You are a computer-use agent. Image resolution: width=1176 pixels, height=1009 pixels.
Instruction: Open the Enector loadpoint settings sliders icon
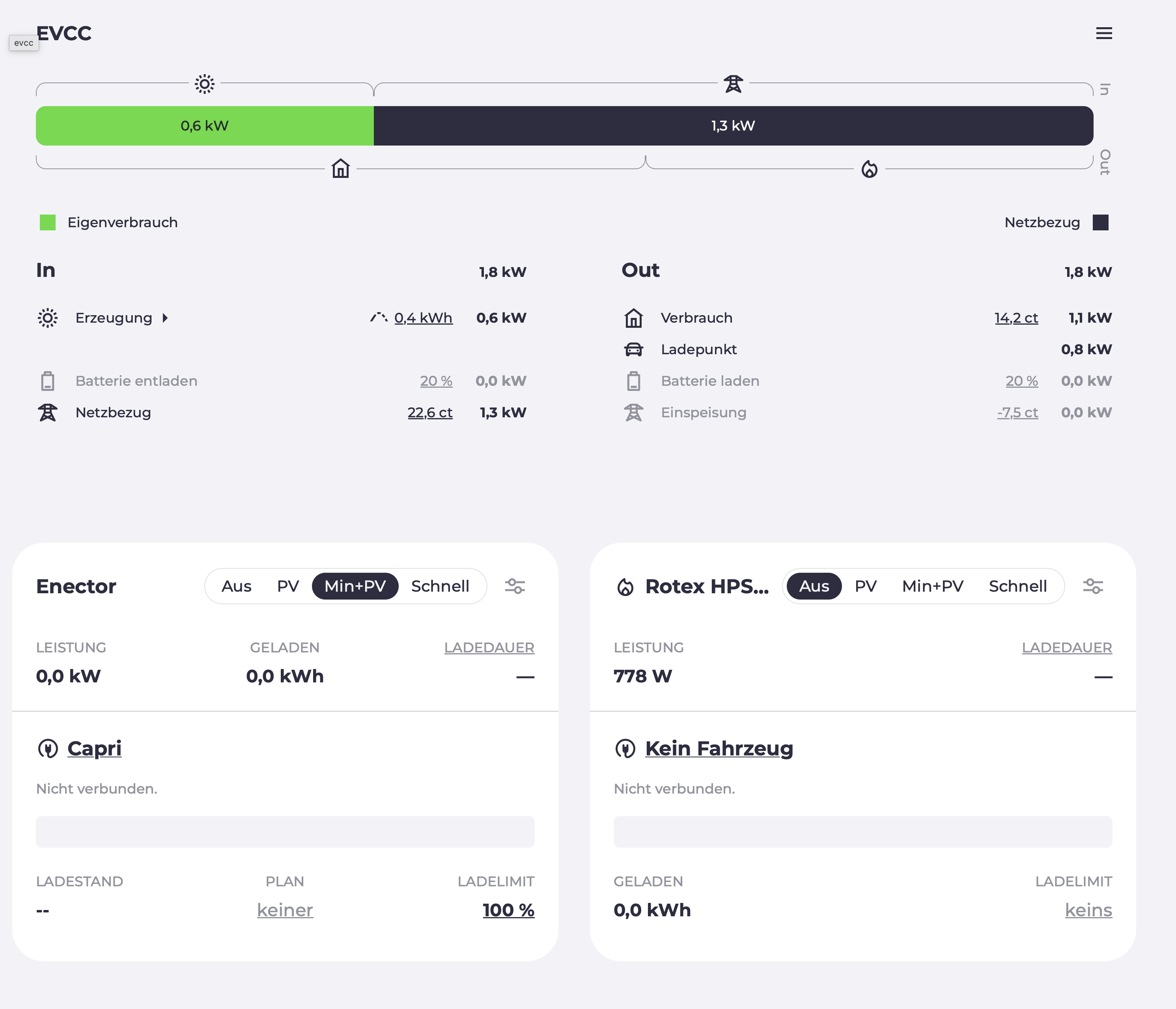tap(515, 586)
